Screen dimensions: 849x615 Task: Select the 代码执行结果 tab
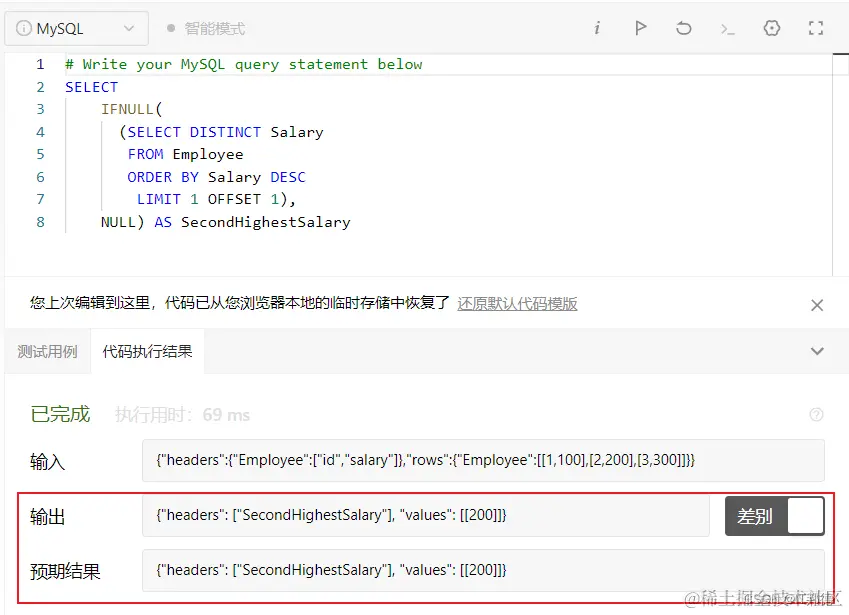tap(147, 352)
